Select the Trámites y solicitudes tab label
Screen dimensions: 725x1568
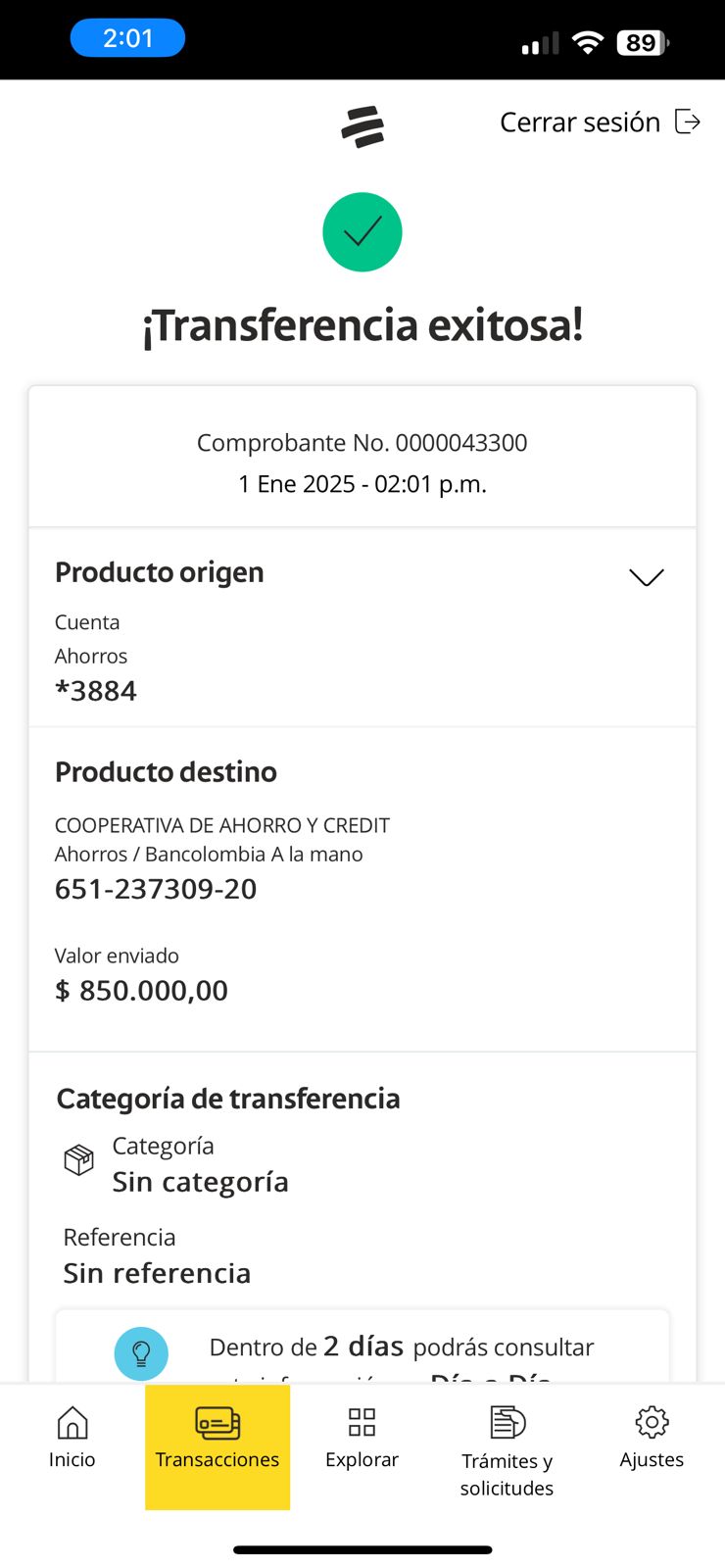pos(507,1474)
